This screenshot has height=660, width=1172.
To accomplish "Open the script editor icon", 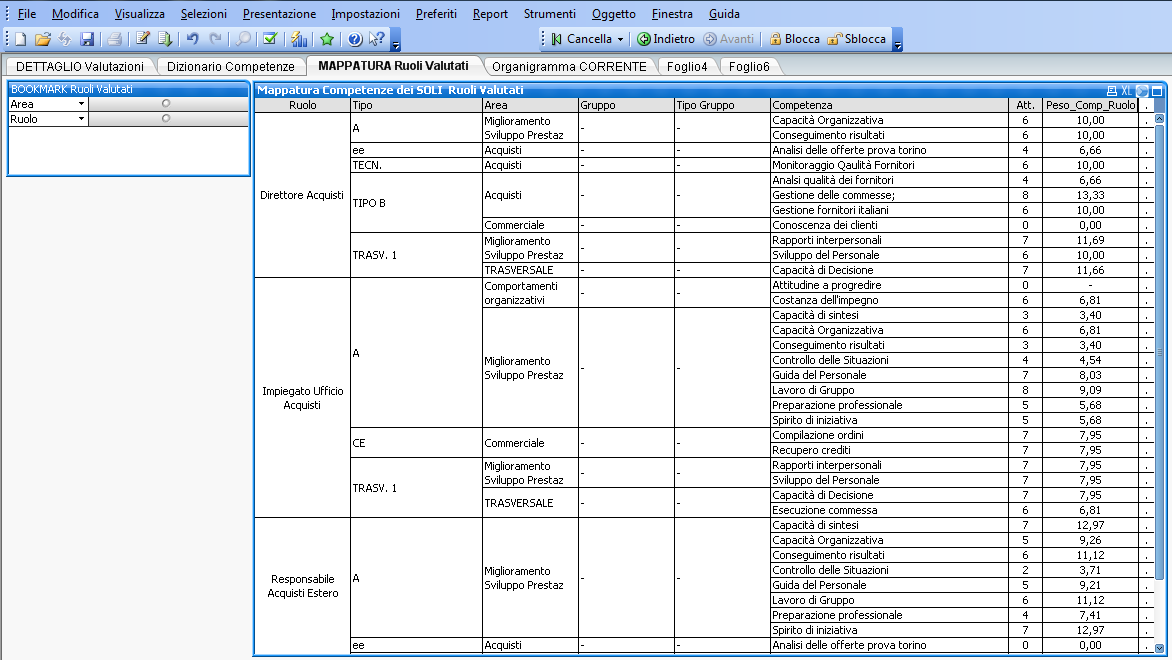I will [143, 39].
